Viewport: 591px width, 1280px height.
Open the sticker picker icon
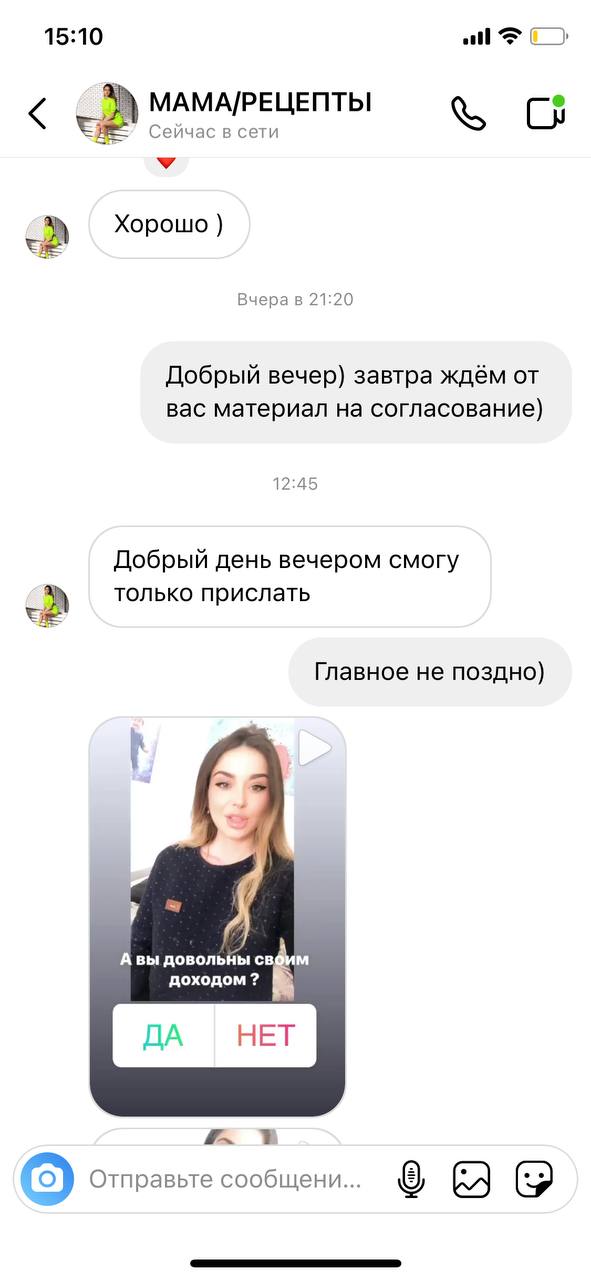point(534,1179)
